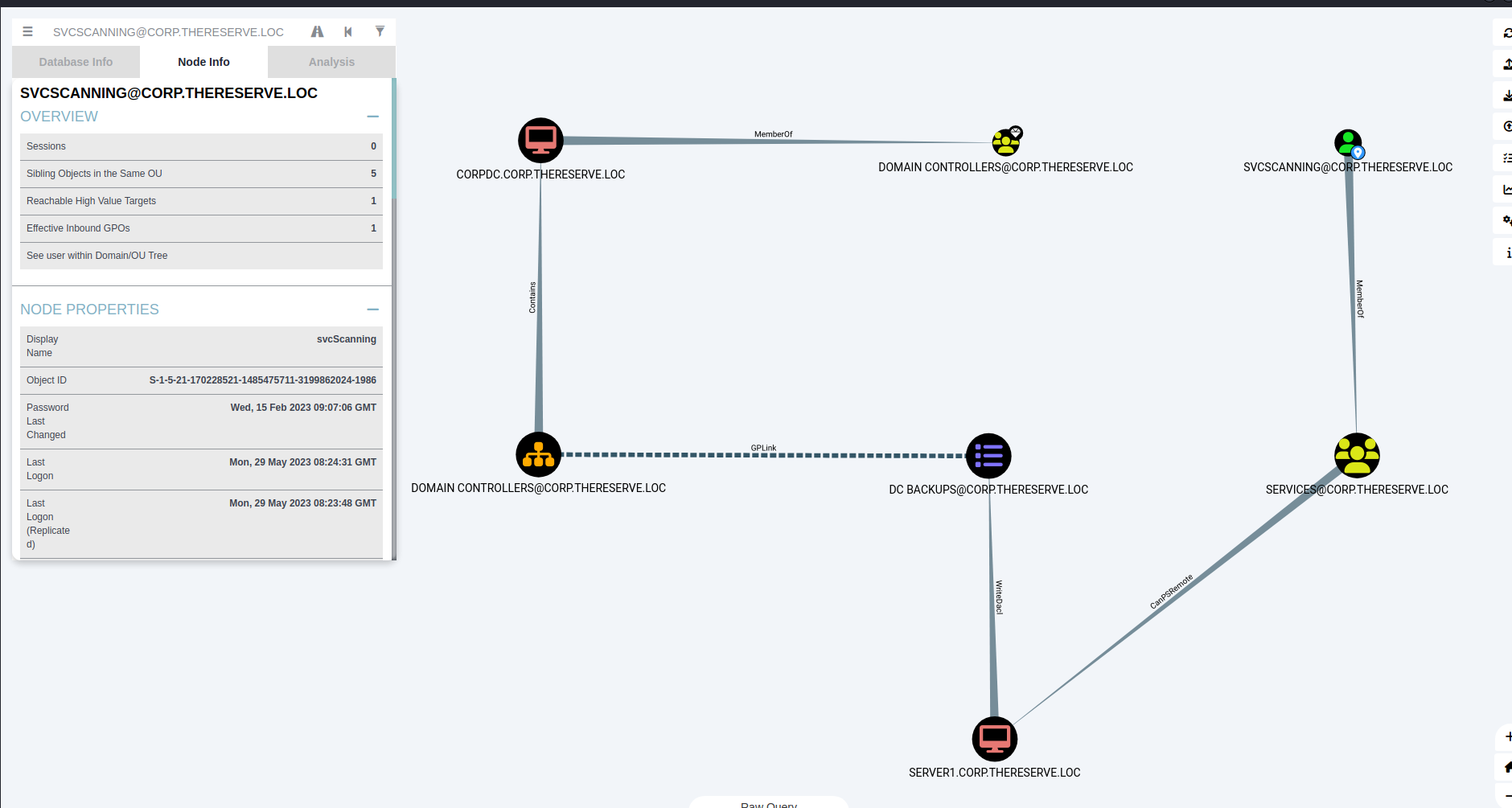Open Settings gears icon in right toolbar
The image size is (1512, 808).
tap(1507, 220)
